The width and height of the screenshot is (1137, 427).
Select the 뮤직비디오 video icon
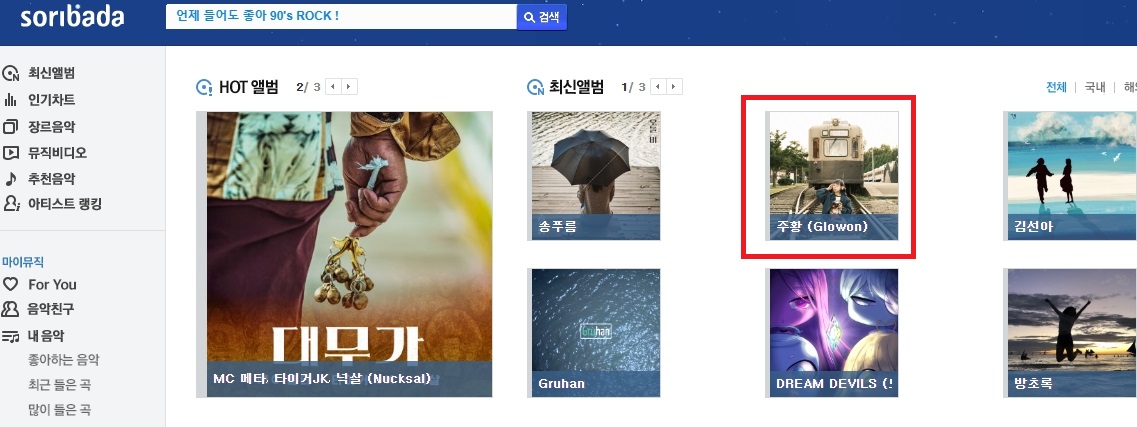tap(10, 153)
